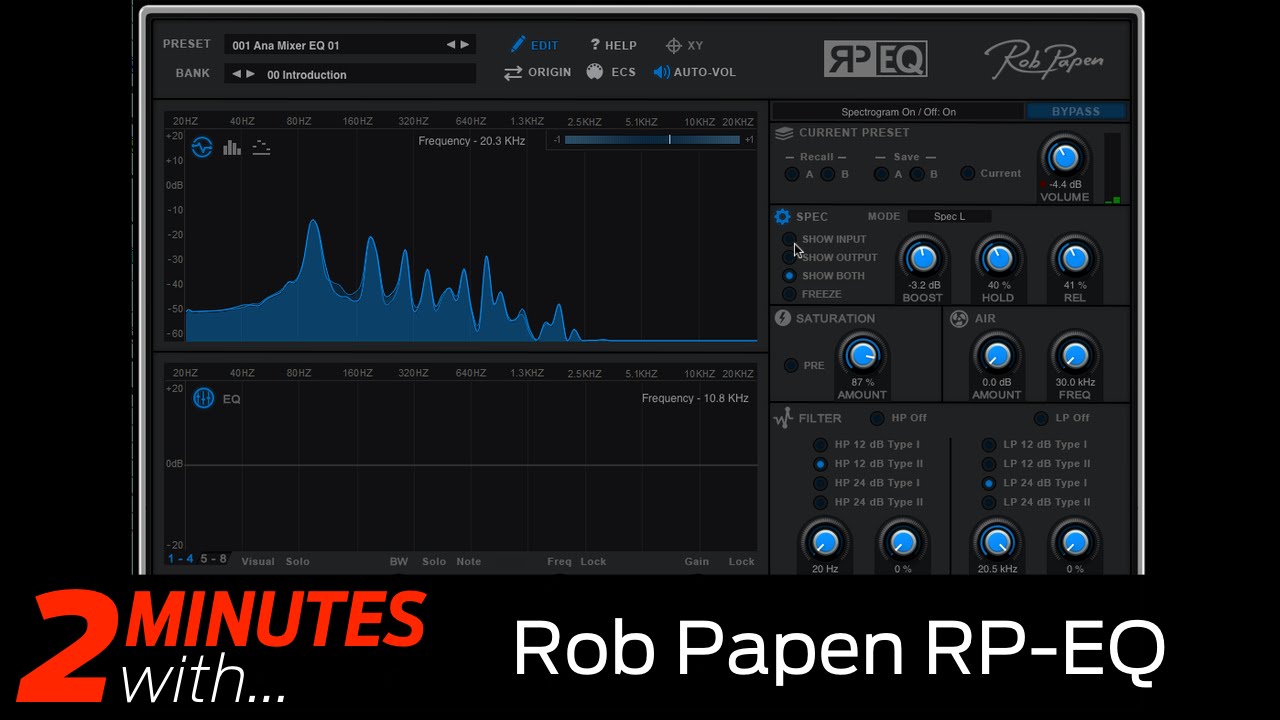Image resolution: width=1280 pixels, height=720 pixels.
Task: Go to next bank with right arrow
Action: coord(250,74)
